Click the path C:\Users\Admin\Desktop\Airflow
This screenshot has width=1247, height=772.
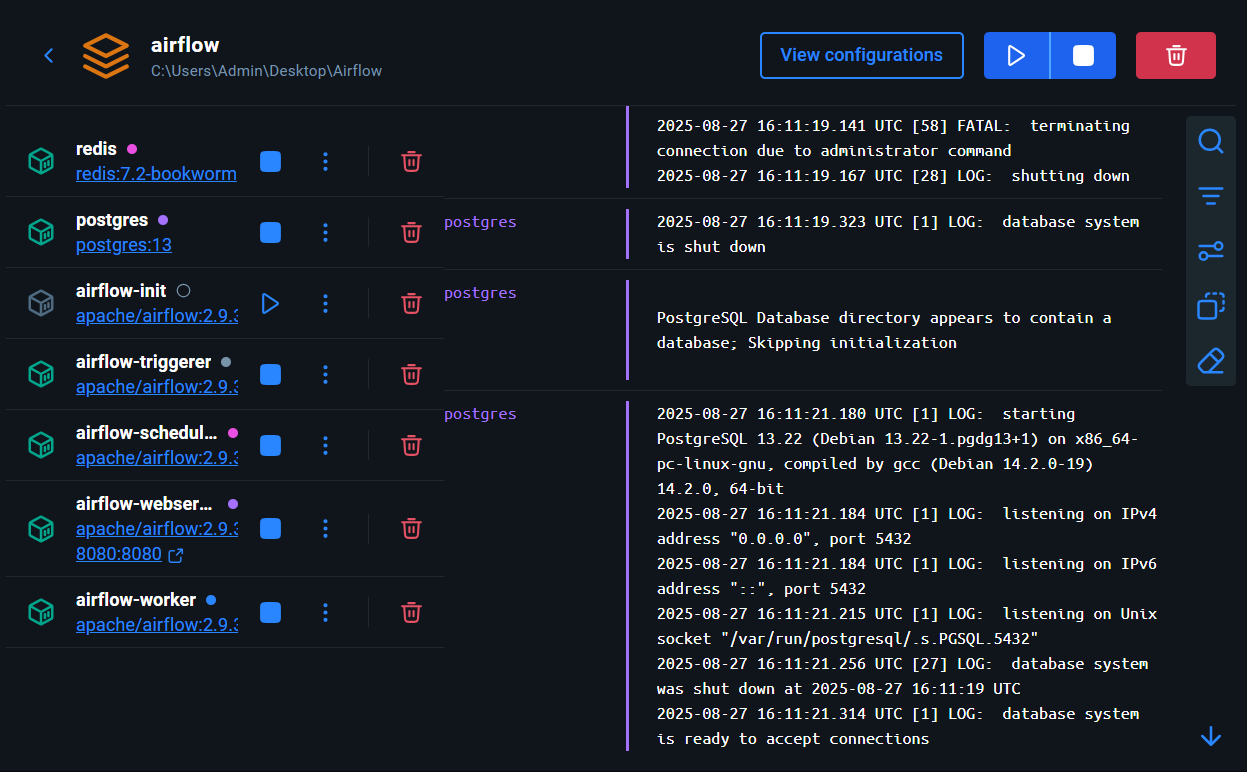coord(266,71)
